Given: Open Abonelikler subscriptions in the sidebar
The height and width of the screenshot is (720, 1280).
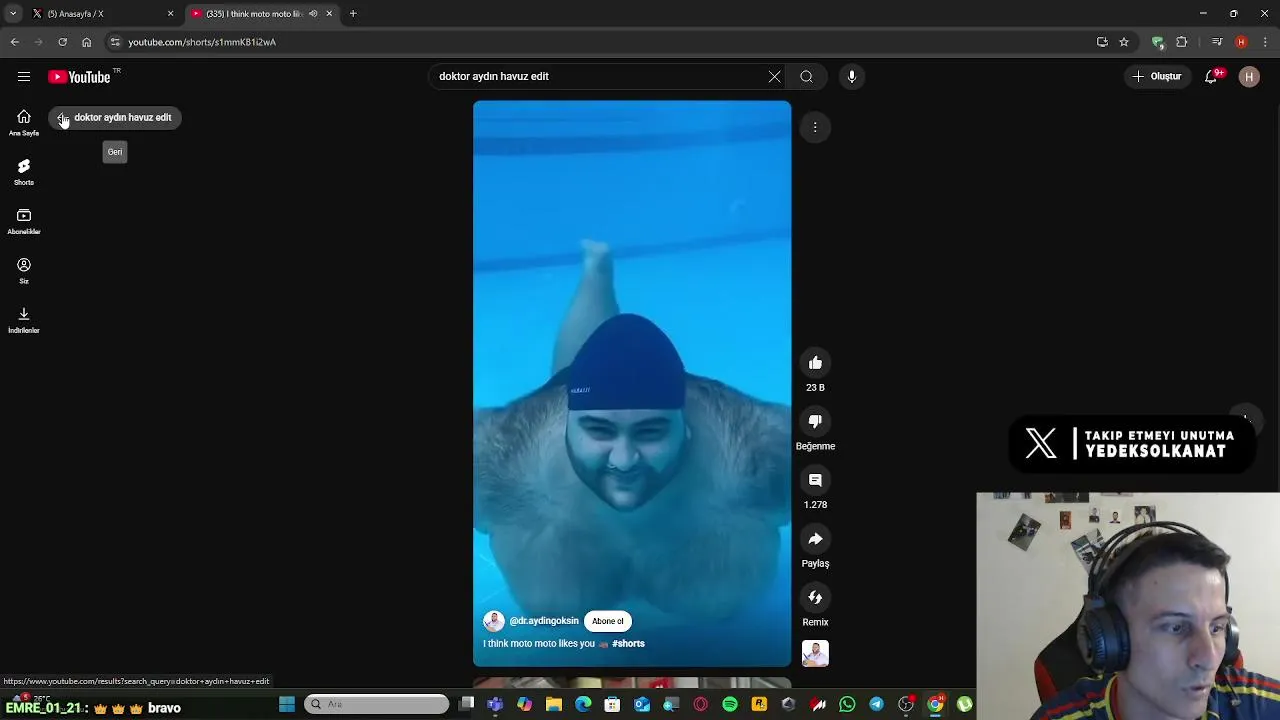Looking at the screenshot, I should tap(24, 222).
